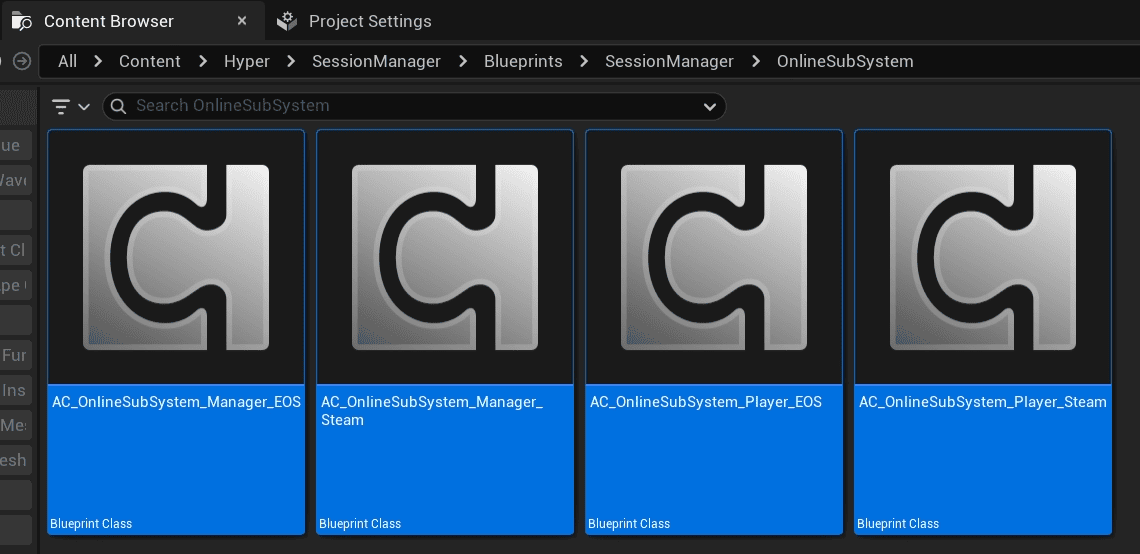Click the Content Browser folder icon
Viewport: 1140px width, 554px height.
point(22,21)
